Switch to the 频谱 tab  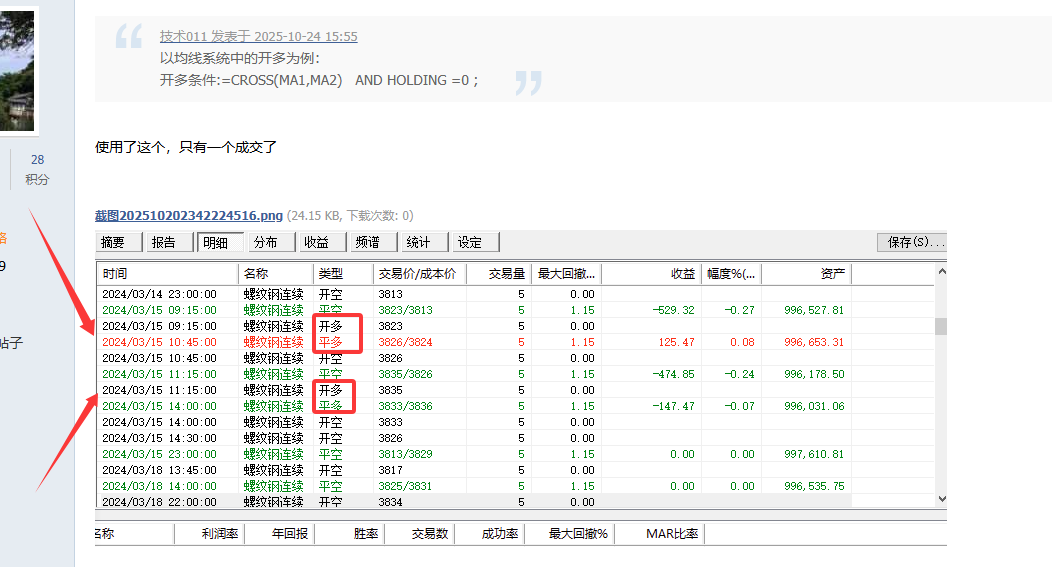(x=373, y=242)
